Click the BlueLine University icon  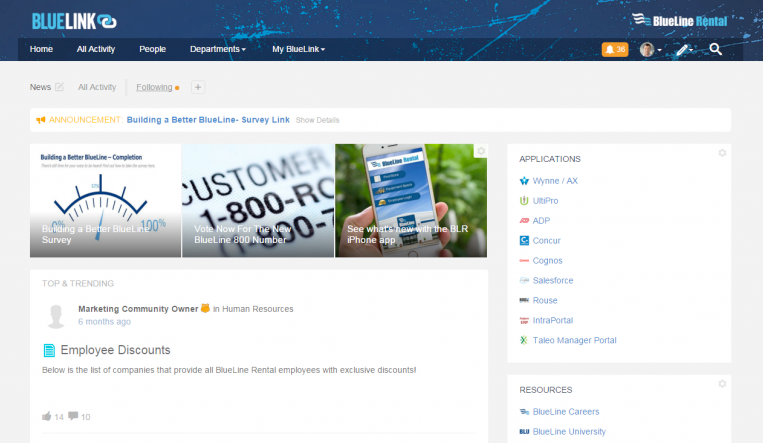tap(524, 432)
